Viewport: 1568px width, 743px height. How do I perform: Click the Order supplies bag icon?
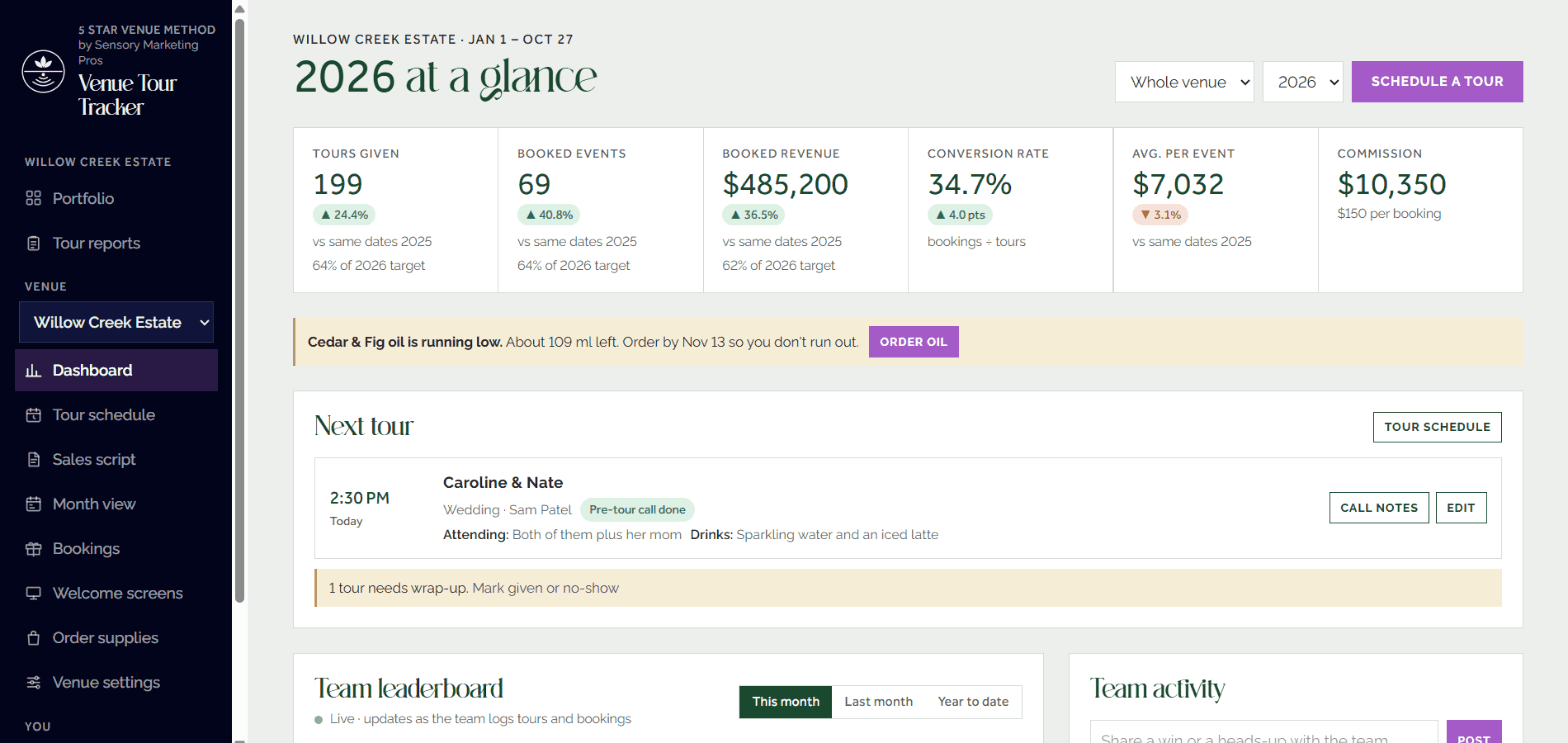tap(33, 638)
